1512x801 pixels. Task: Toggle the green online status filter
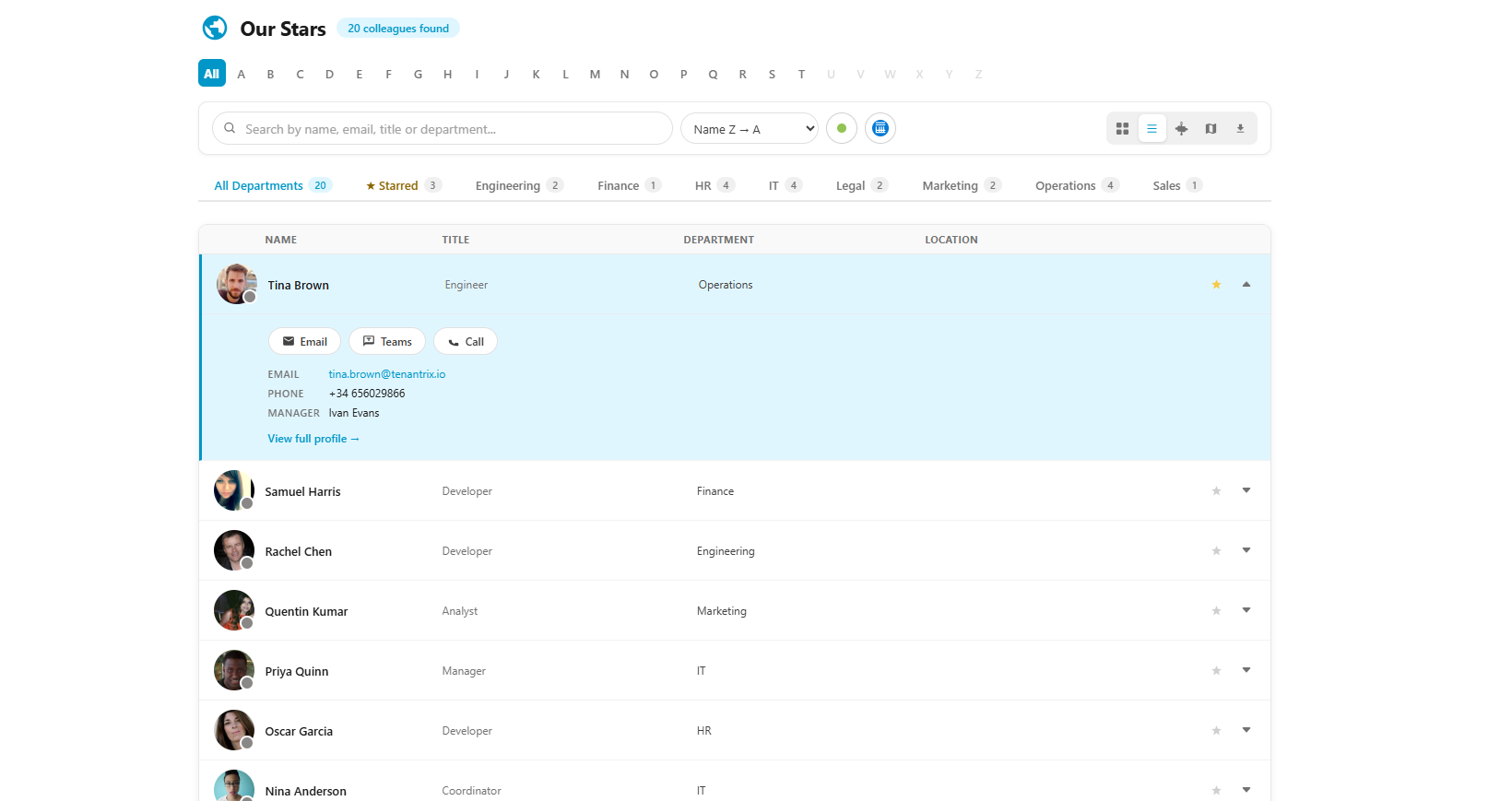(x=841, y=128)
